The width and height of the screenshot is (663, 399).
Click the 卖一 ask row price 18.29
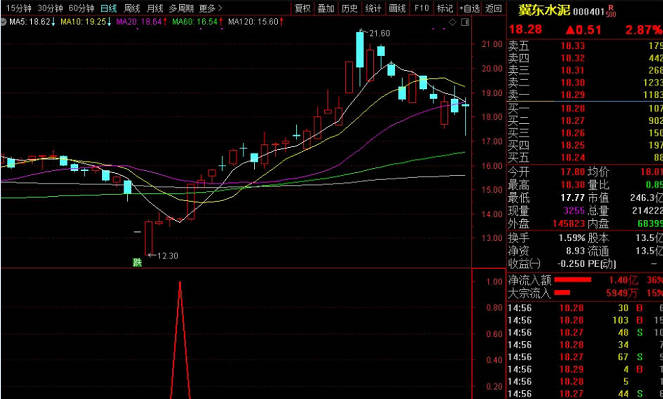[x=573, y=95]
